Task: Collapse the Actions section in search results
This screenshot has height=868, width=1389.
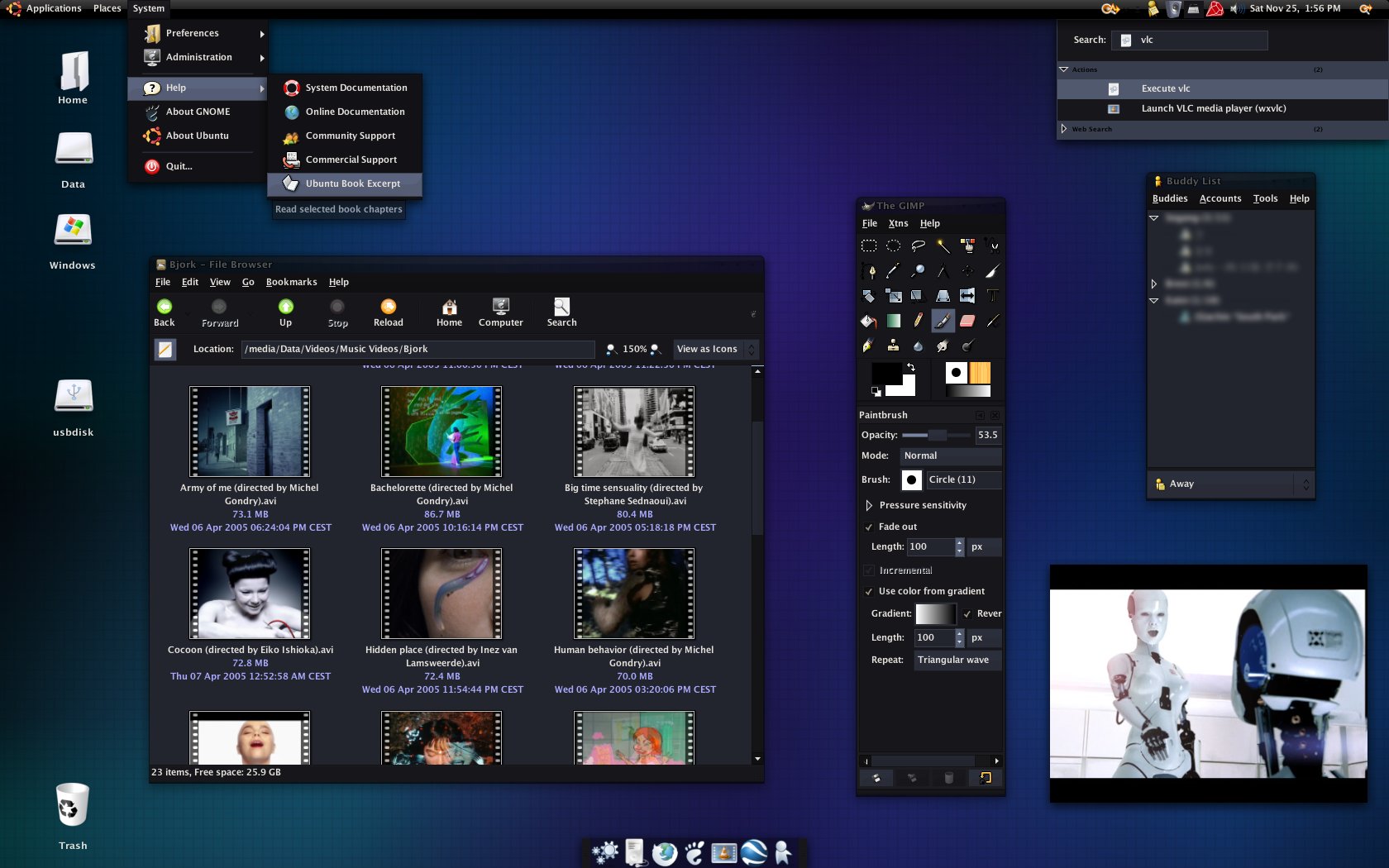Action: pos(1064,69)
